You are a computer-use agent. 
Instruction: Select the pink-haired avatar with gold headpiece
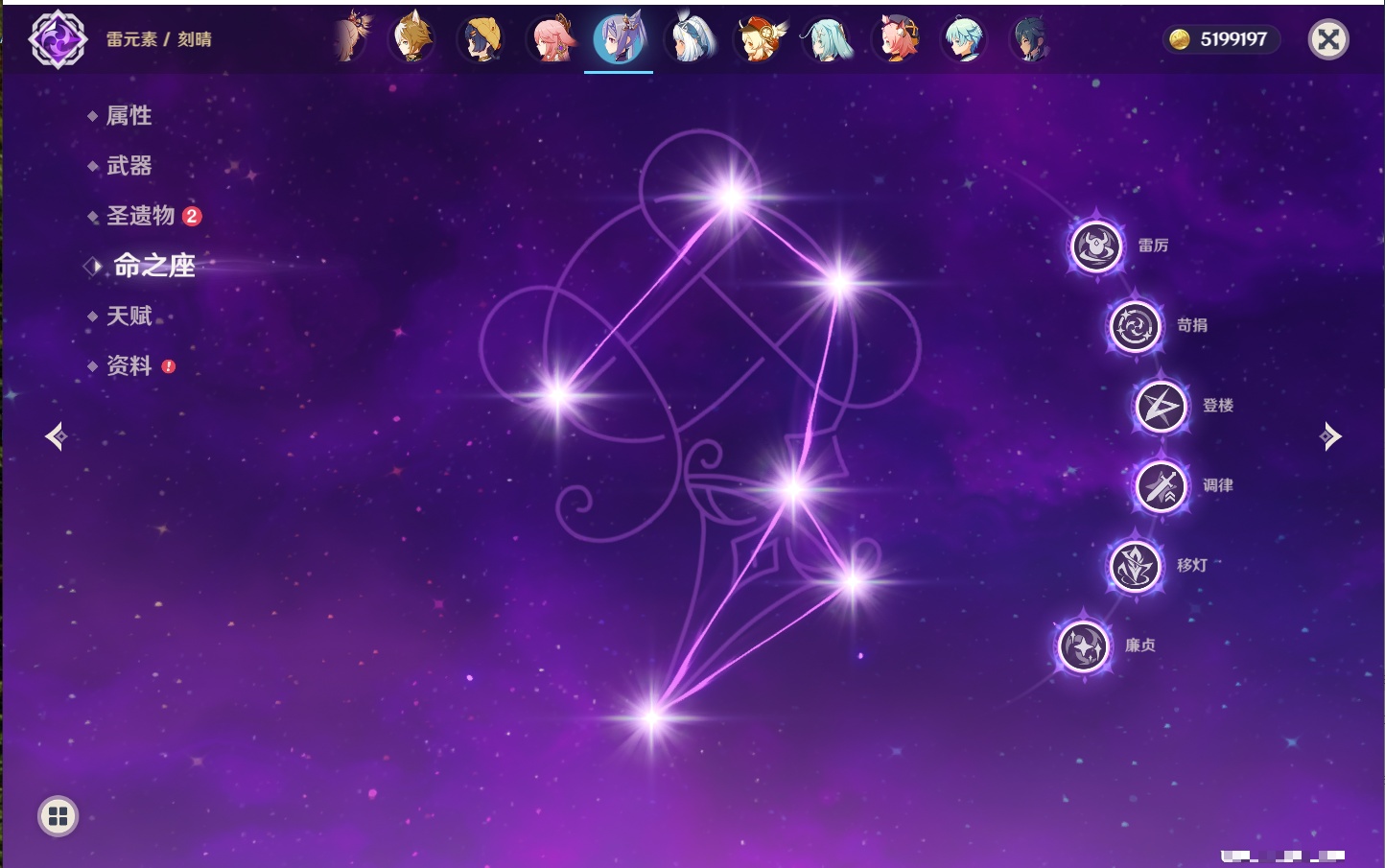pyautogui.click(x=552, y=39)
